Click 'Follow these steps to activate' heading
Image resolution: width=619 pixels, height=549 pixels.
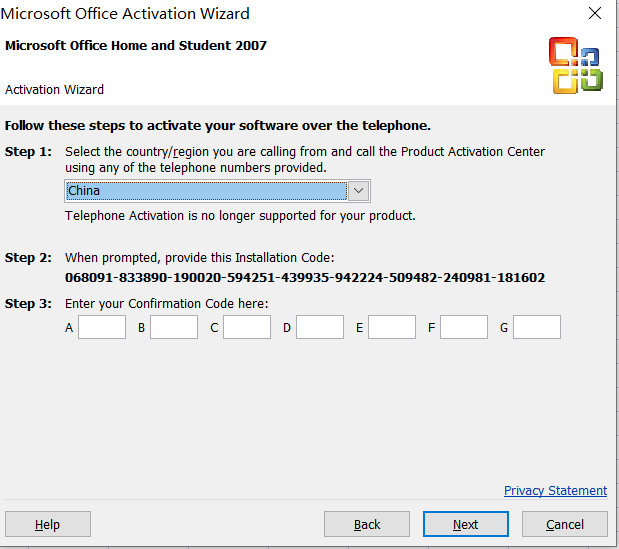218,126
